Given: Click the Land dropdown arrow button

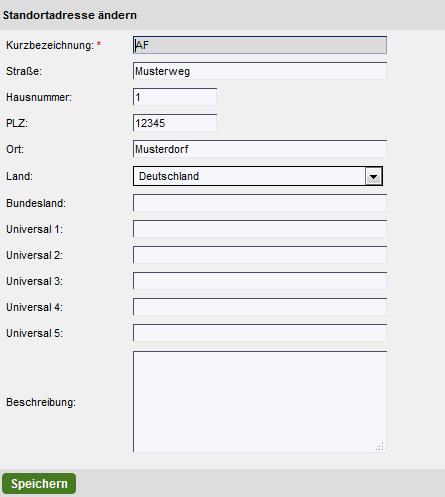Looking at the screenshot, I should 373,176.
